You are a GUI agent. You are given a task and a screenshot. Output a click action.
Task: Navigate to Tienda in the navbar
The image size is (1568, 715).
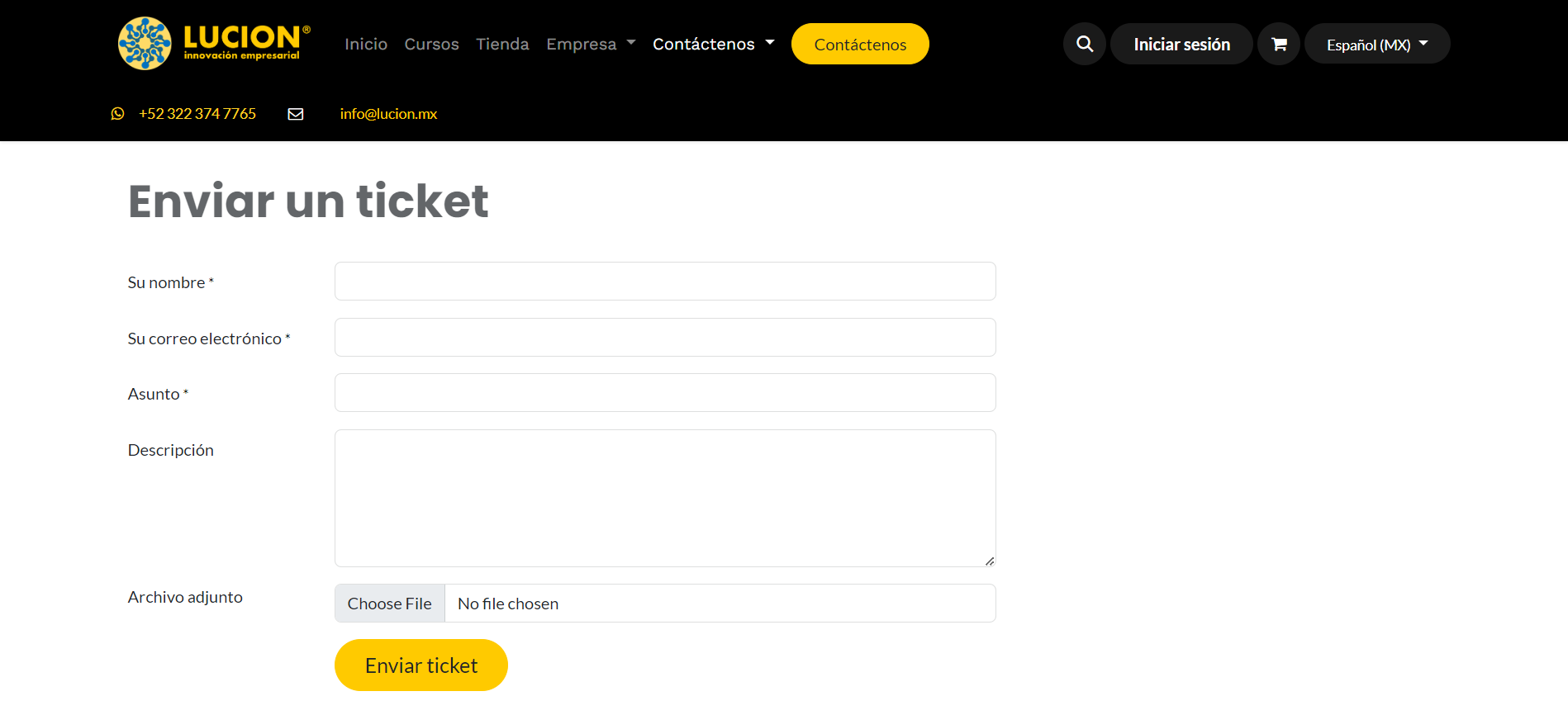coord(502,44)
